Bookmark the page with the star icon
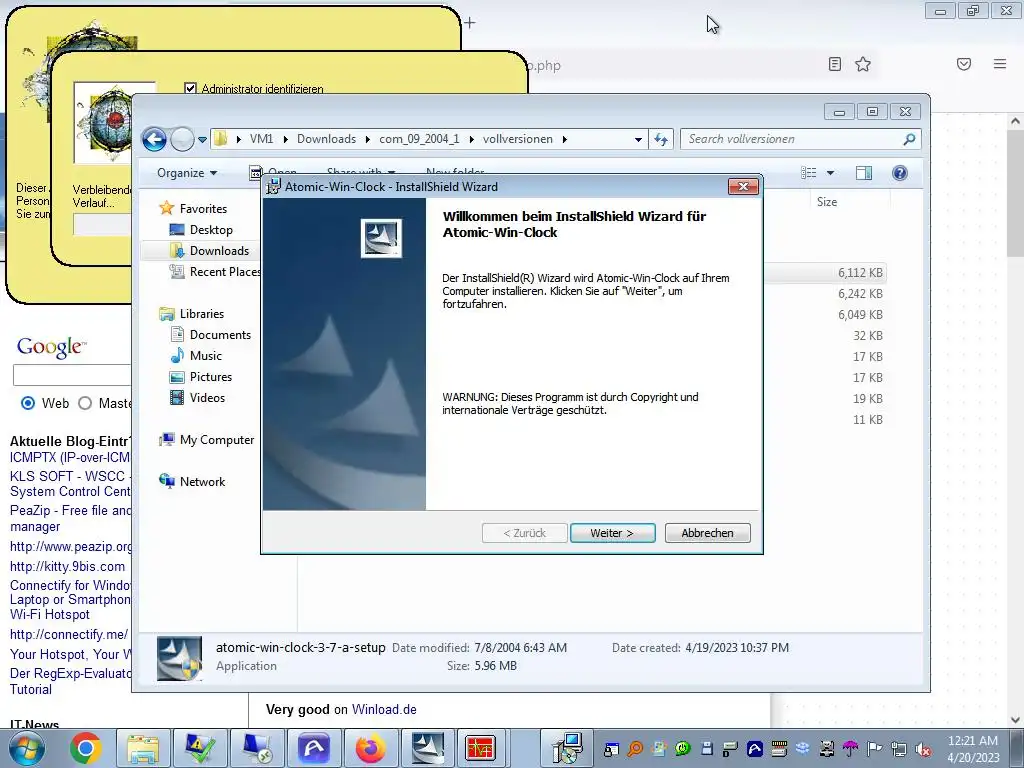This screenshot has height=768, width=1024. 863,64
